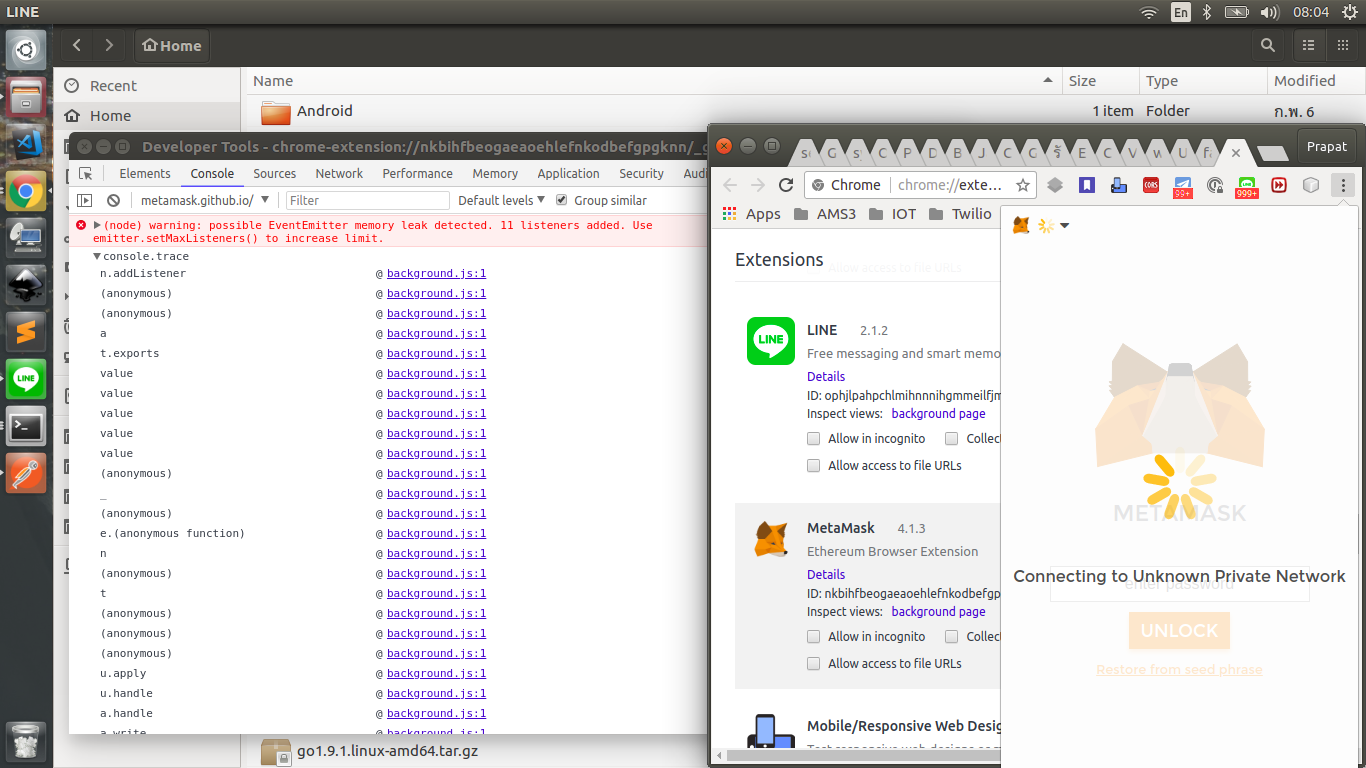Viewport: 1366px width, 768px height.
Task: Open the LINE app in the dock
Action: pyautogui.click(x=26, y=378)
